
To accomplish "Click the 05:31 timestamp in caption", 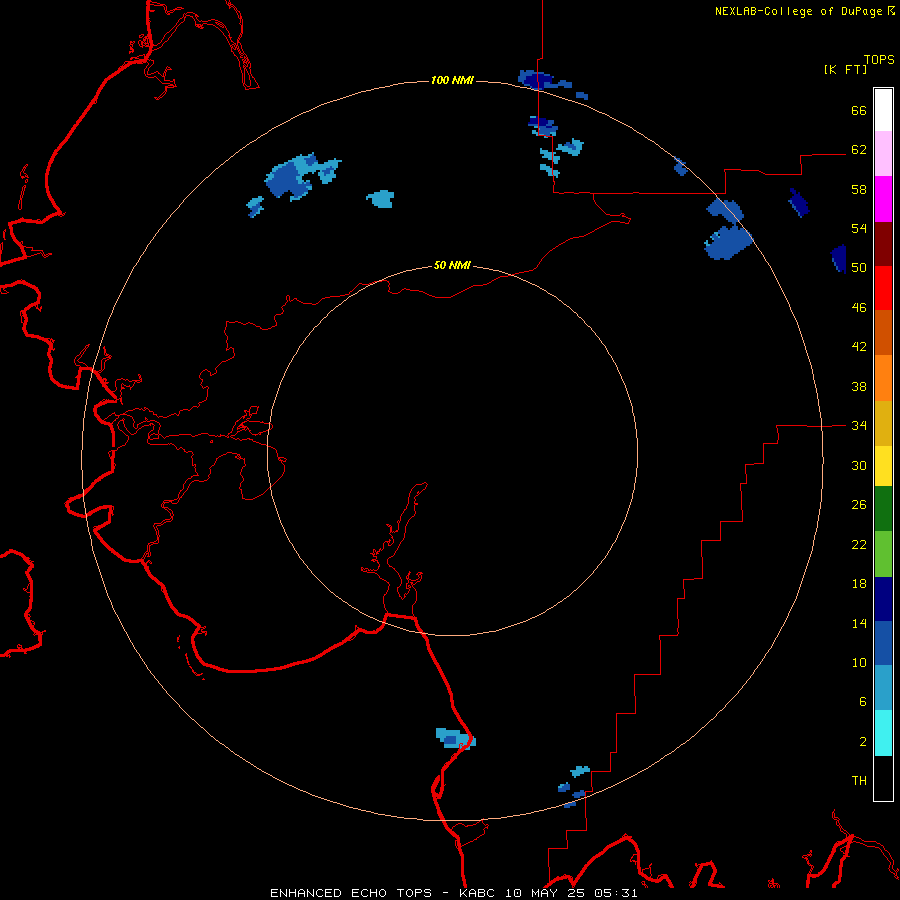I will [x=615, y=893].
